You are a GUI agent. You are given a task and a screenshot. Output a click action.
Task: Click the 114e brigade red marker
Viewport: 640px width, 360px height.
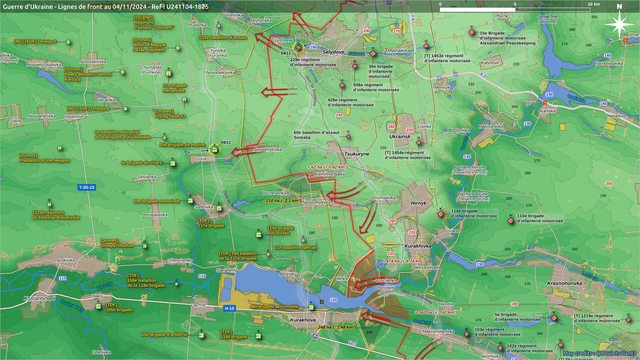click(x=440, y=214)
